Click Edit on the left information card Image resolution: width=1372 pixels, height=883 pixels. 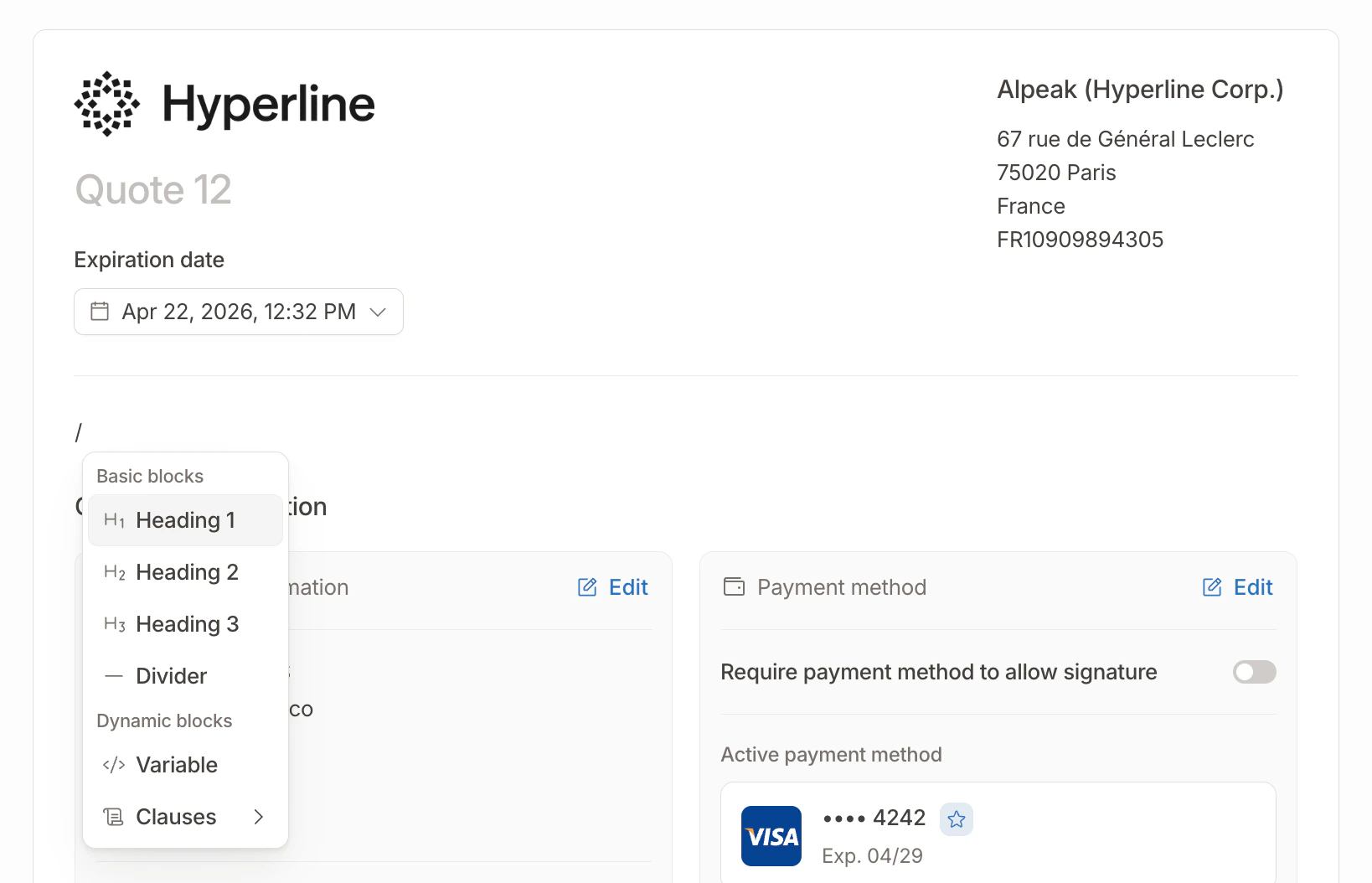[613, 587]
